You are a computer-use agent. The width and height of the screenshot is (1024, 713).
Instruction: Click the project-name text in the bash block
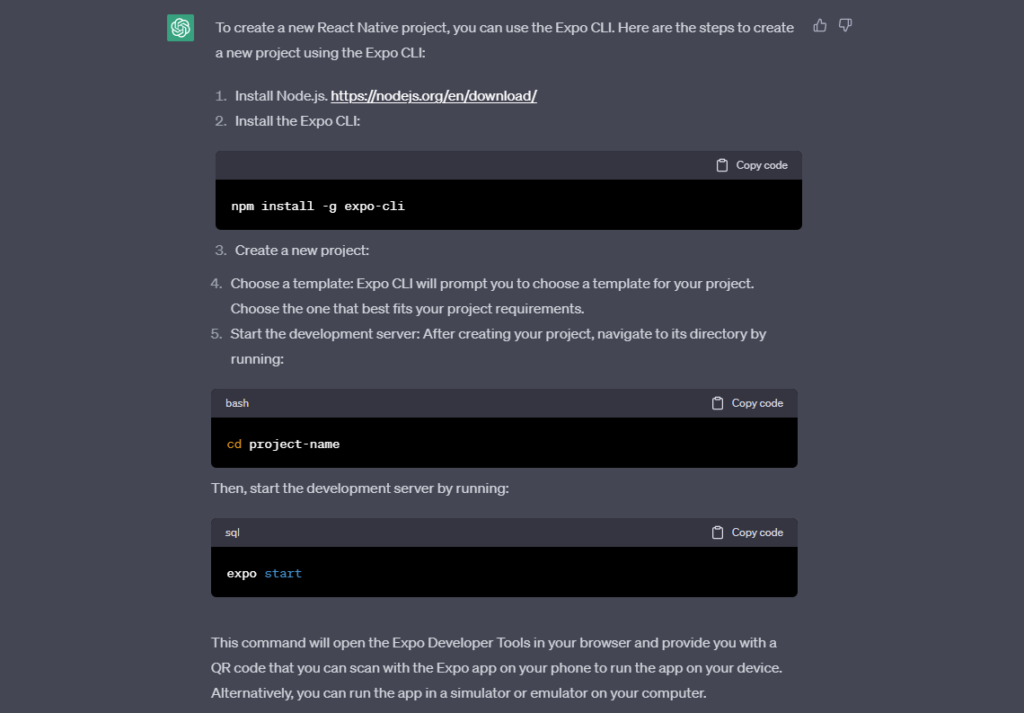(x=297, y=444)
